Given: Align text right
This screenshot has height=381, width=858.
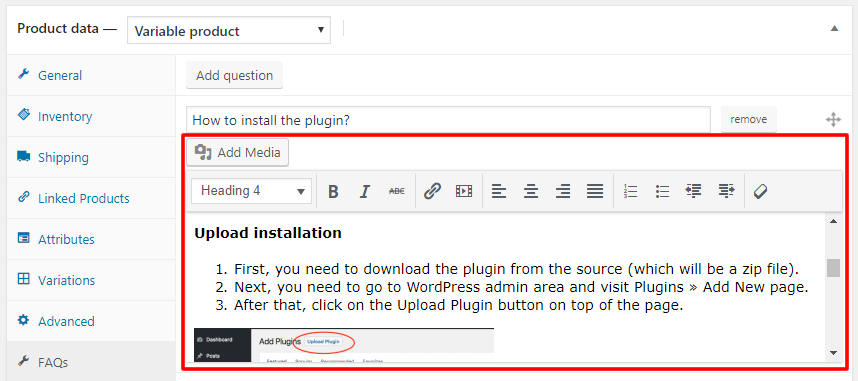Looking at the screenshot, I should coord(563,191).
